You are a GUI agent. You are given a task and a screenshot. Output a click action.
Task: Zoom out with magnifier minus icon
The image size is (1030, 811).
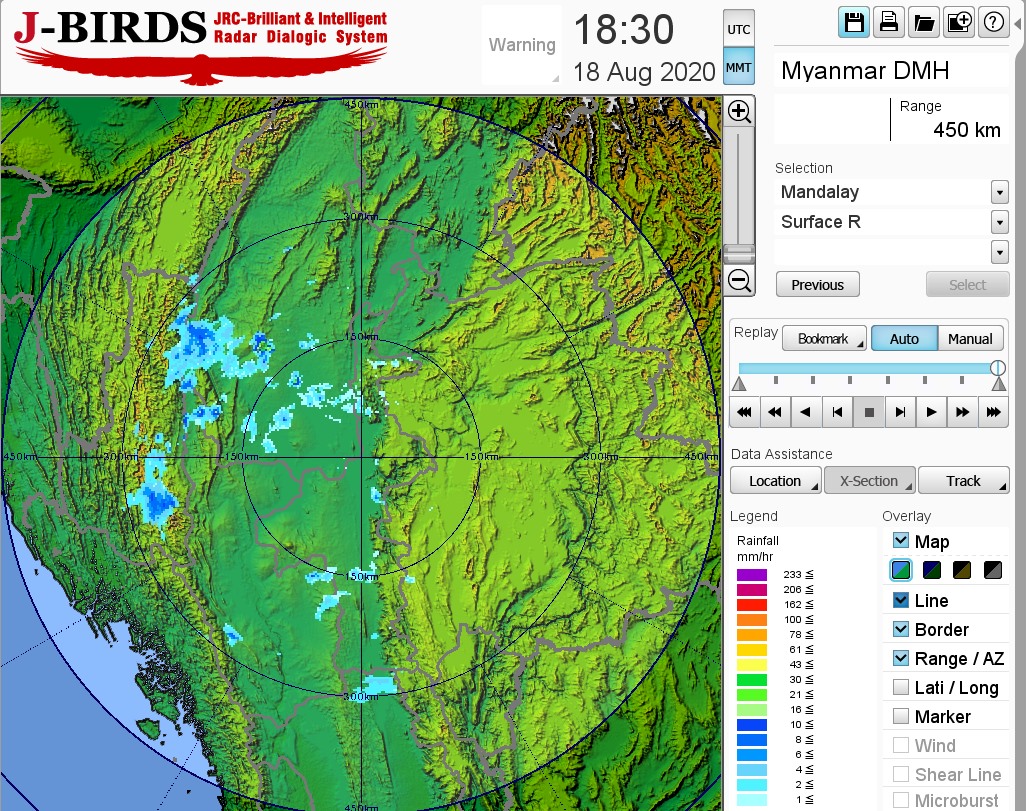coord(740,281)
